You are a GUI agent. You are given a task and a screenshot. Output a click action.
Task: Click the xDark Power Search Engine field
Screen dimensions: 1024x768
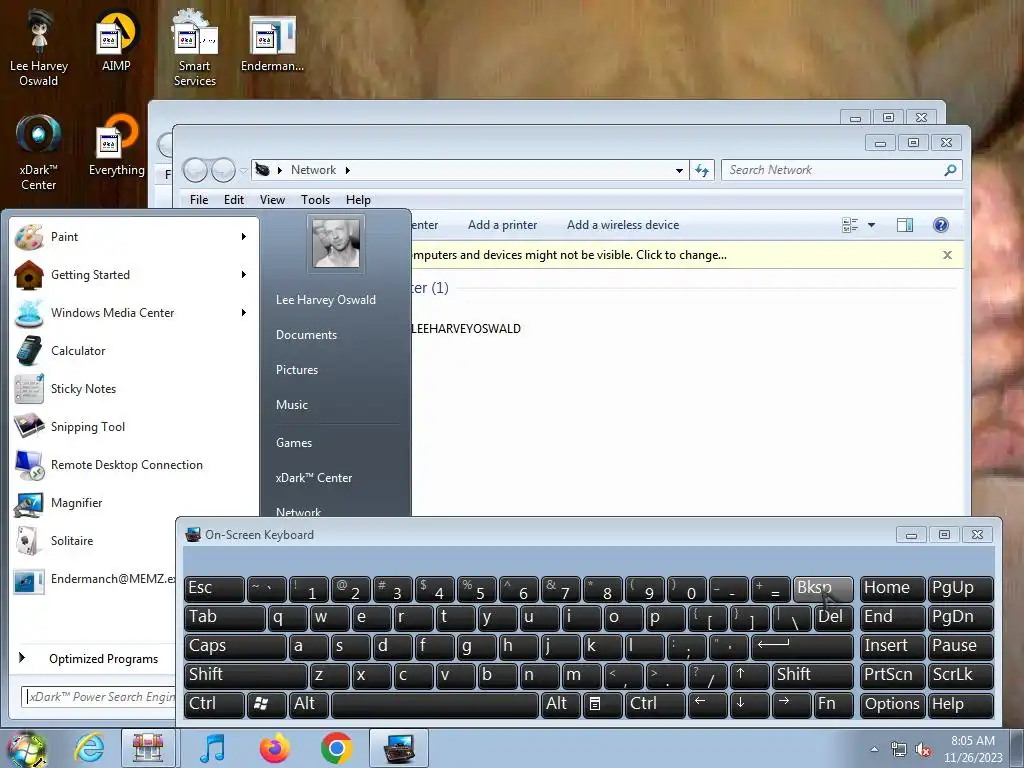pyautogui.click(x=100, y=697)
